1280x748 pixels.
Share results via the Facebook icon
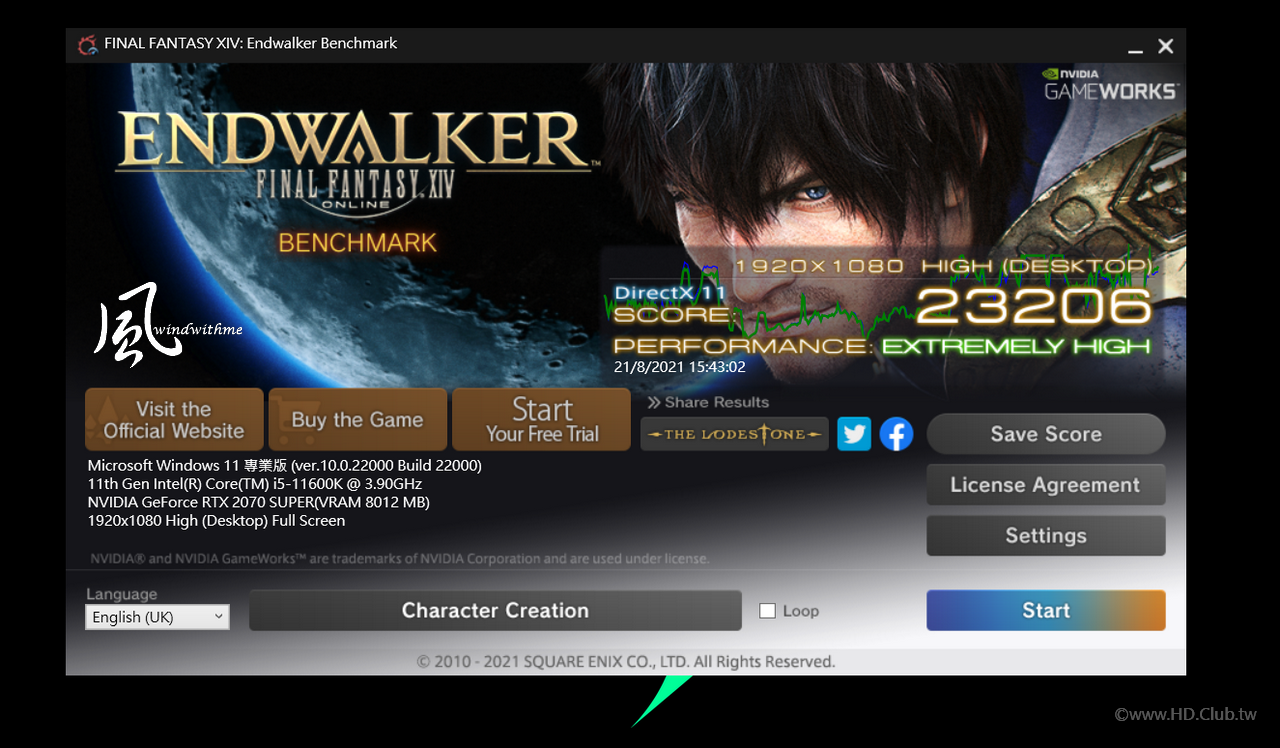click(x=896, y=434)
